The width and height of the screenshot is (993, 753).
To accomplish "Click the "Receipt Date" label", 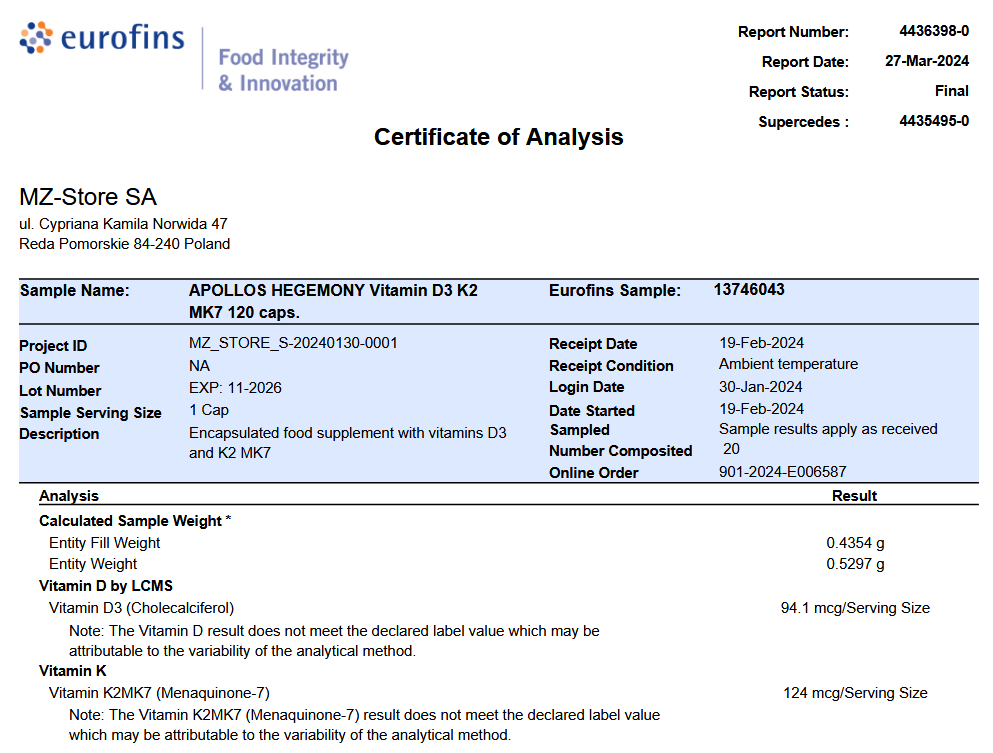I will tap(593, 344).
